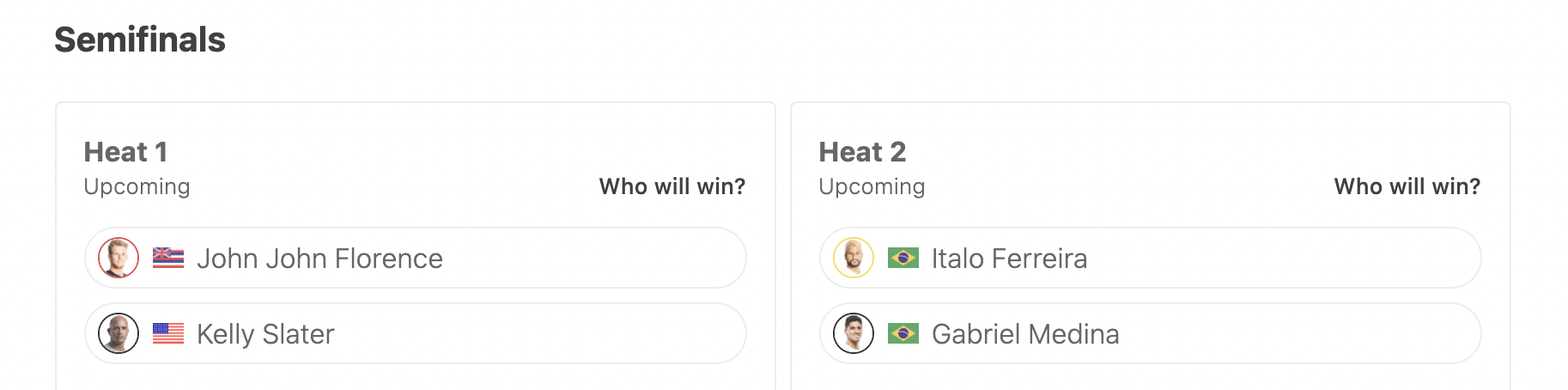Image resolution: width=1568 pixels, height=390 pixels.
Task: Open the Heat 1 title
Action: (126, 152)
